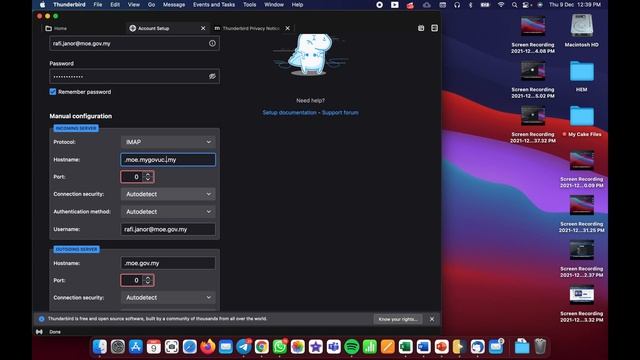Open Spotify from the dock
Screen dimensions: 640x360
point(351,347)
